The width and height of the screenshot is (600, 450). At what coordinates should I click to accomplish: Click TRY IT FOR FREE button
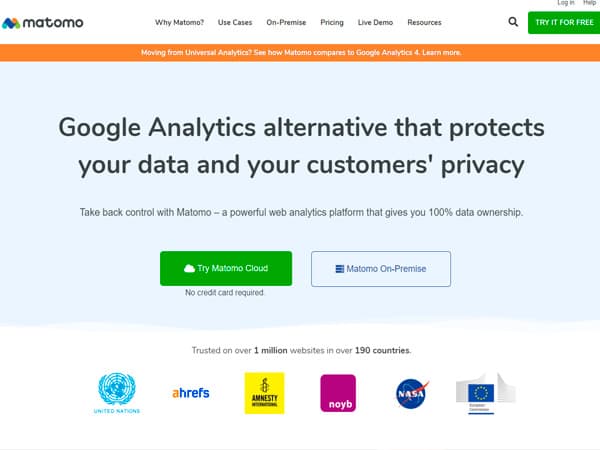tap(564, 23)
